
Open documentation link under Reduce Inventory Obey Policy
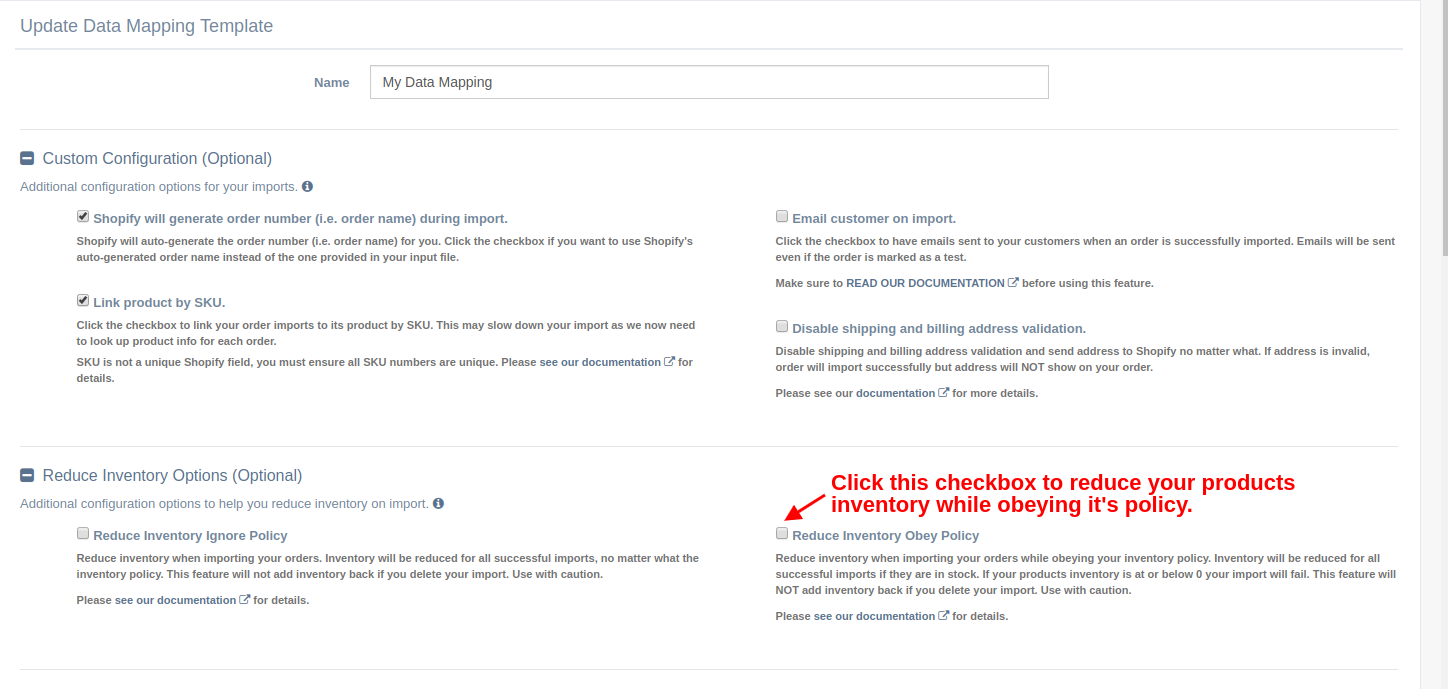[882, 616]
